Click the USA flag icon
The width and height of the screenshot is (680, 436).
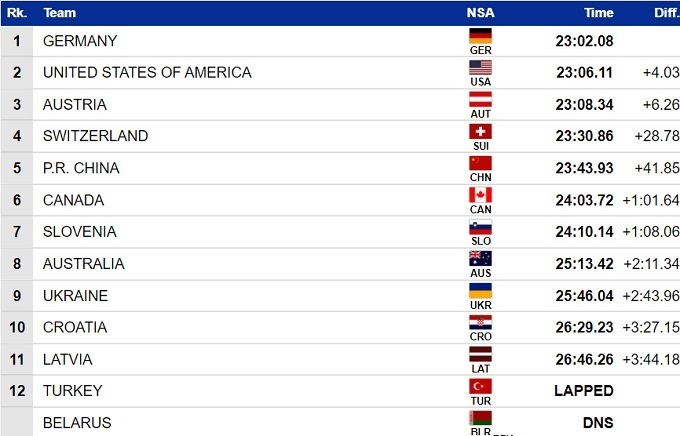480,68
